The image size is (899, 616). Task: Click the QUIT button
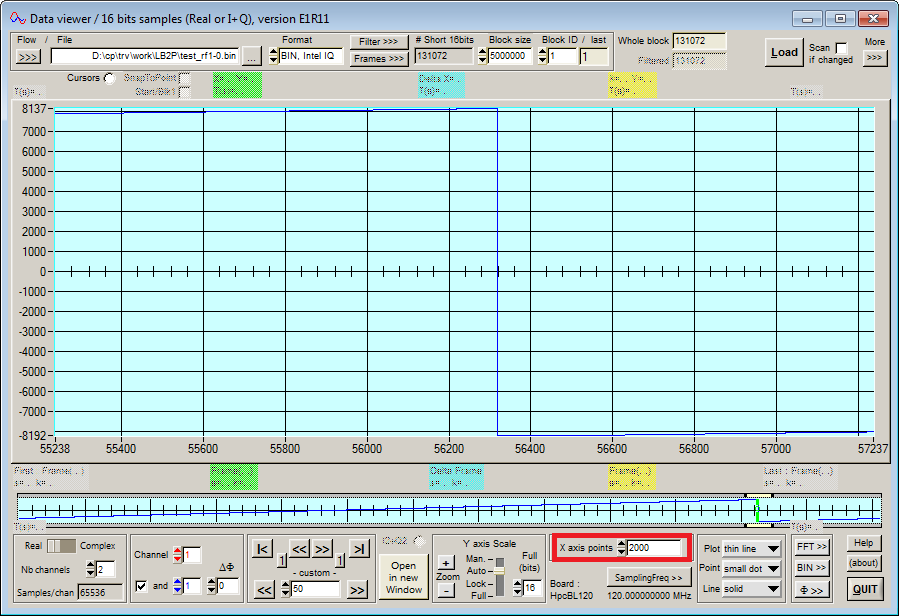[865, 589]
